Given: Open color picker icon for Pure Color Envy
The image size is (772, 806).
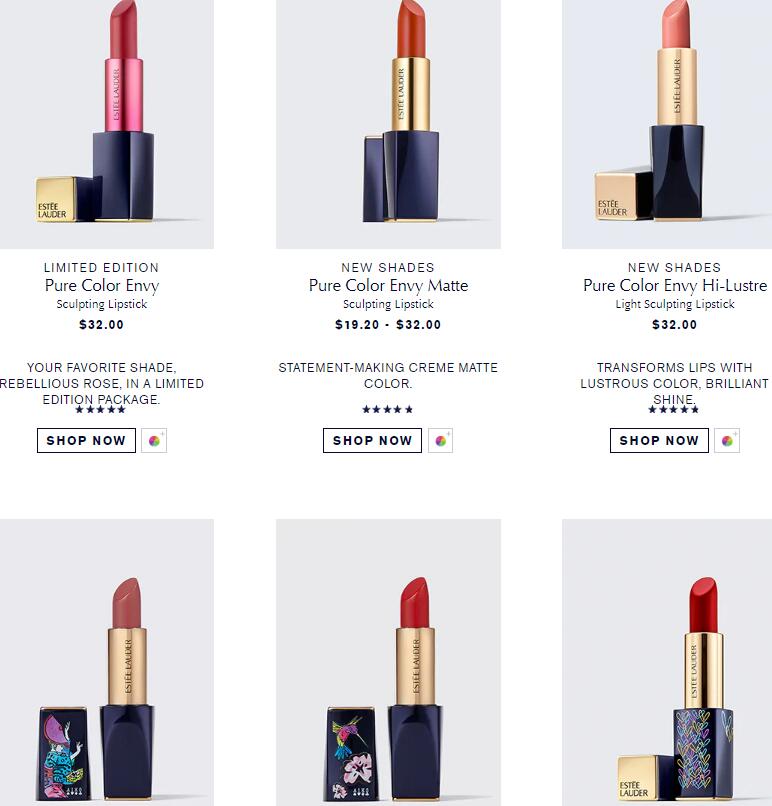Looking at the screenshot, I should pyautogui.click(x=154, y=441).
